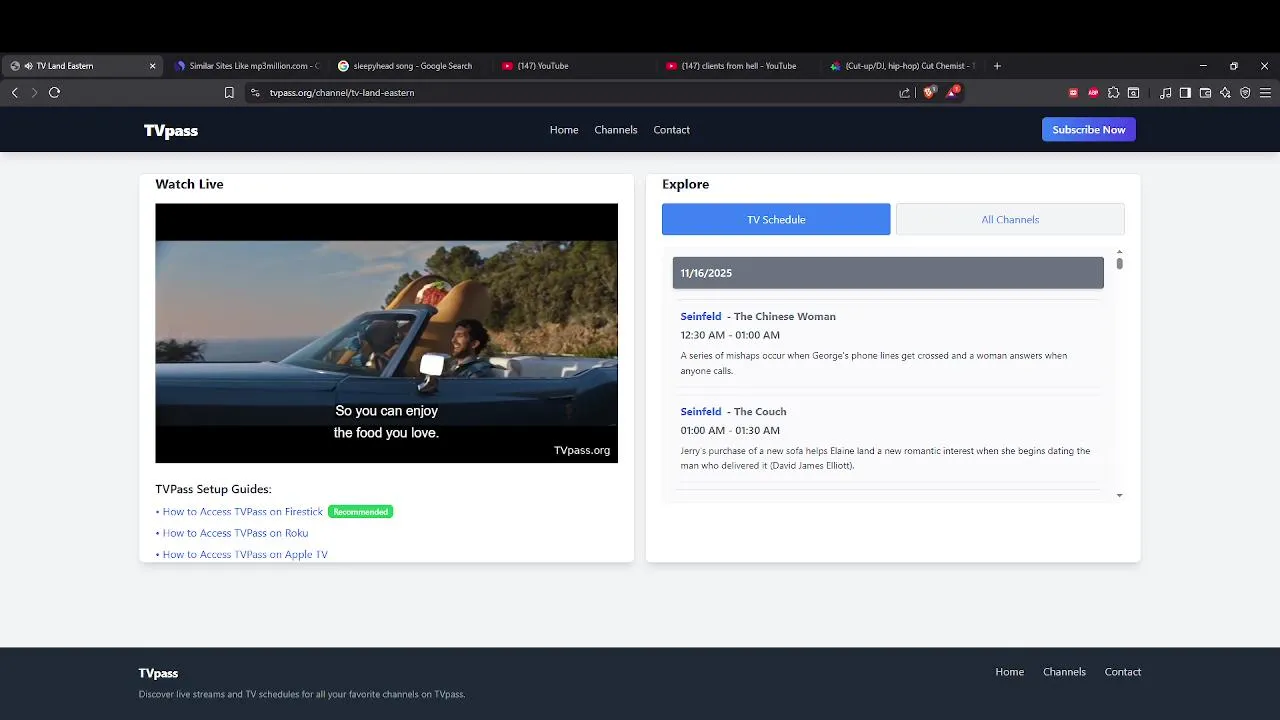The width and height of the screenshot is (1280, 720).
Task: Click the tab search window icon
Action: [x=1133, y=92]
